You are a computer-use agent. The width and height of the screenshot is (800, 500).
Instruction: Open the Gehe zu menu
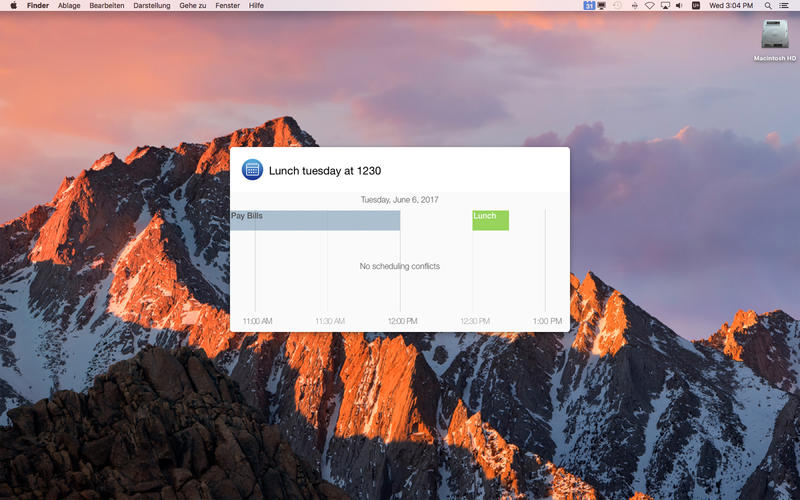click(x=193, y=6)
